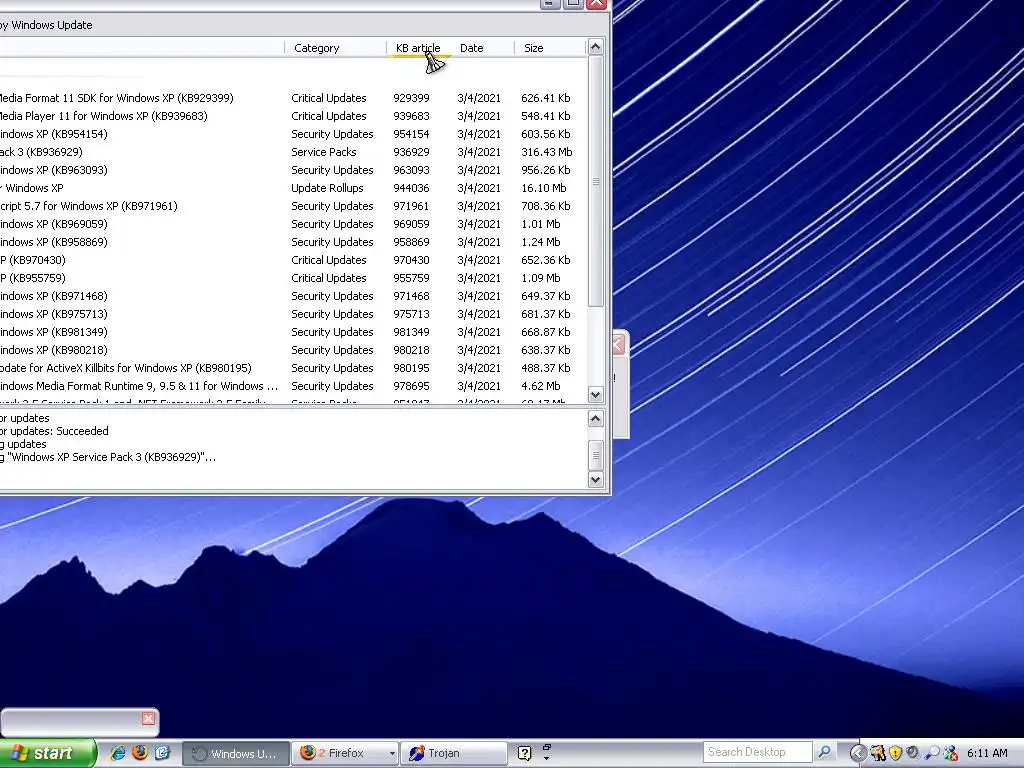This screenshot has width=1024, height=768.
Task: Click KB article number 954154
Action: [411, 134]
